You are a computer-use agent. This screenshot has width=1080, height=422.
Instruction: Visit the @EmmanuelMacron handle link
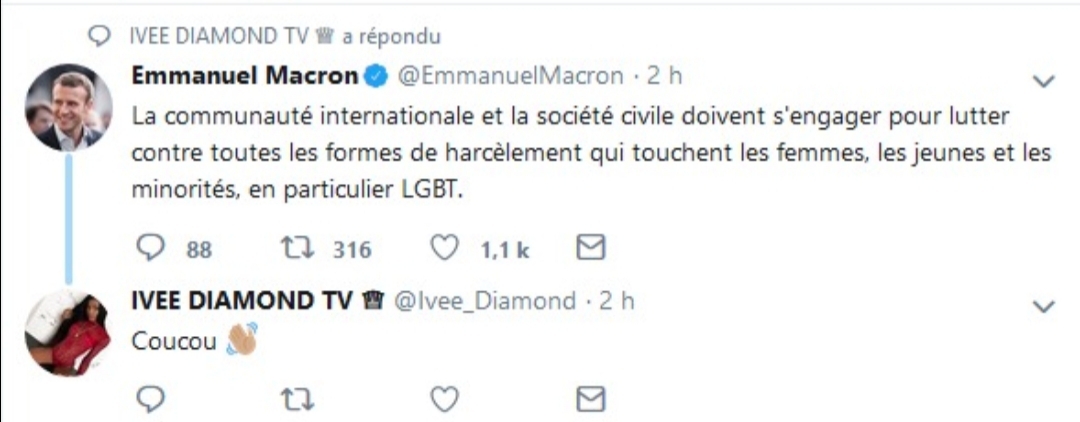(x=510, y=76)
